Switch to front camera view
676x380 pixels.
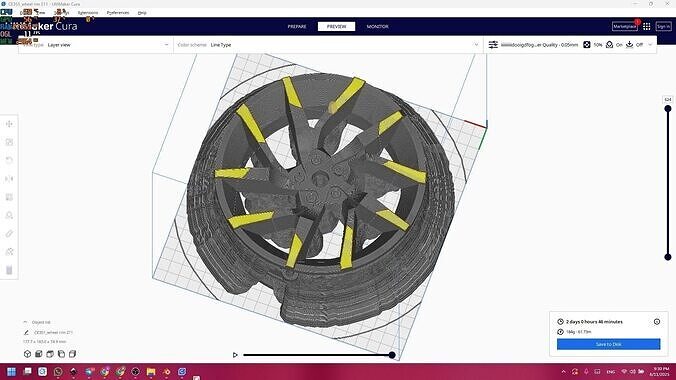click(38, 354)
